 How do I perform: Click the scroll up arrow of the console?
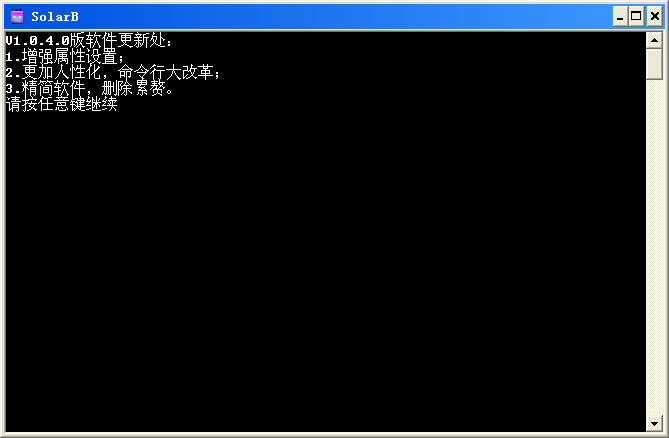coord(654,41)
